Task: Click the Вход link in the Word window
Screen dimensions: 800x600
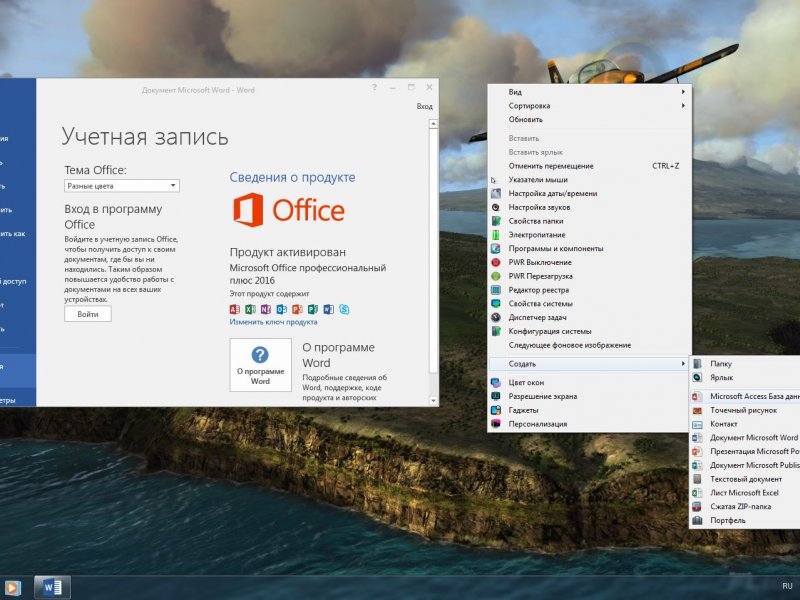Action: coord(424,106)
